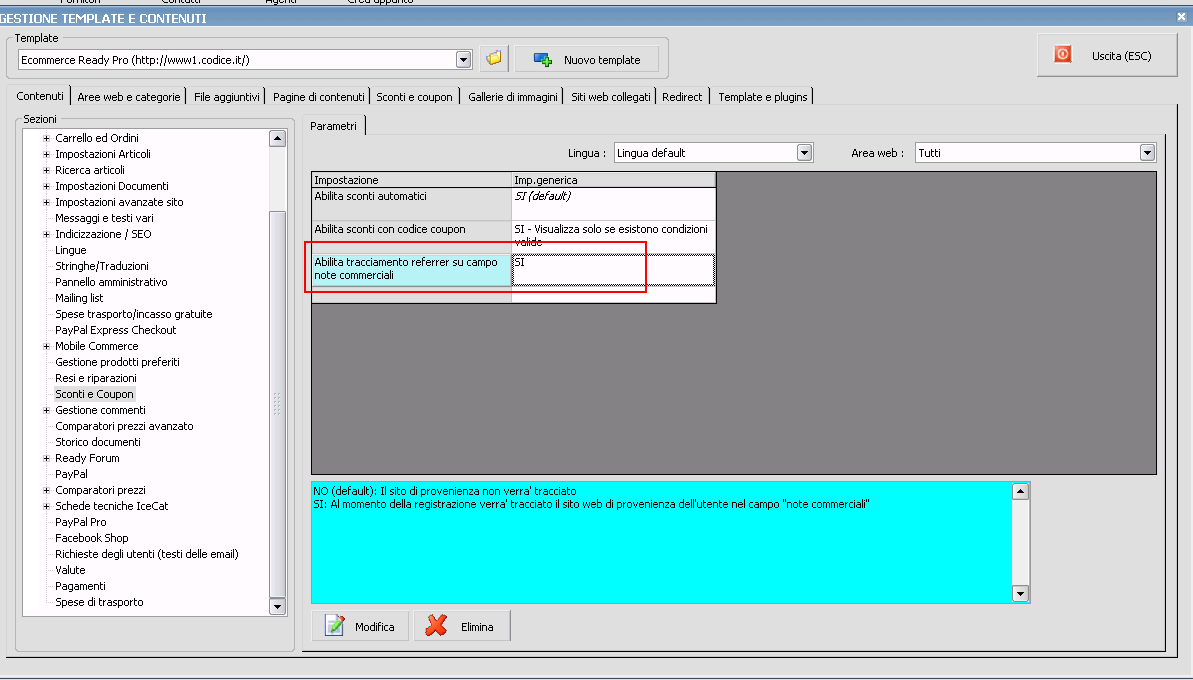The width and height of the screenshot is (1193, 680).
Task: Open the Area web dropdown
Action: [x=1147, y=153]
